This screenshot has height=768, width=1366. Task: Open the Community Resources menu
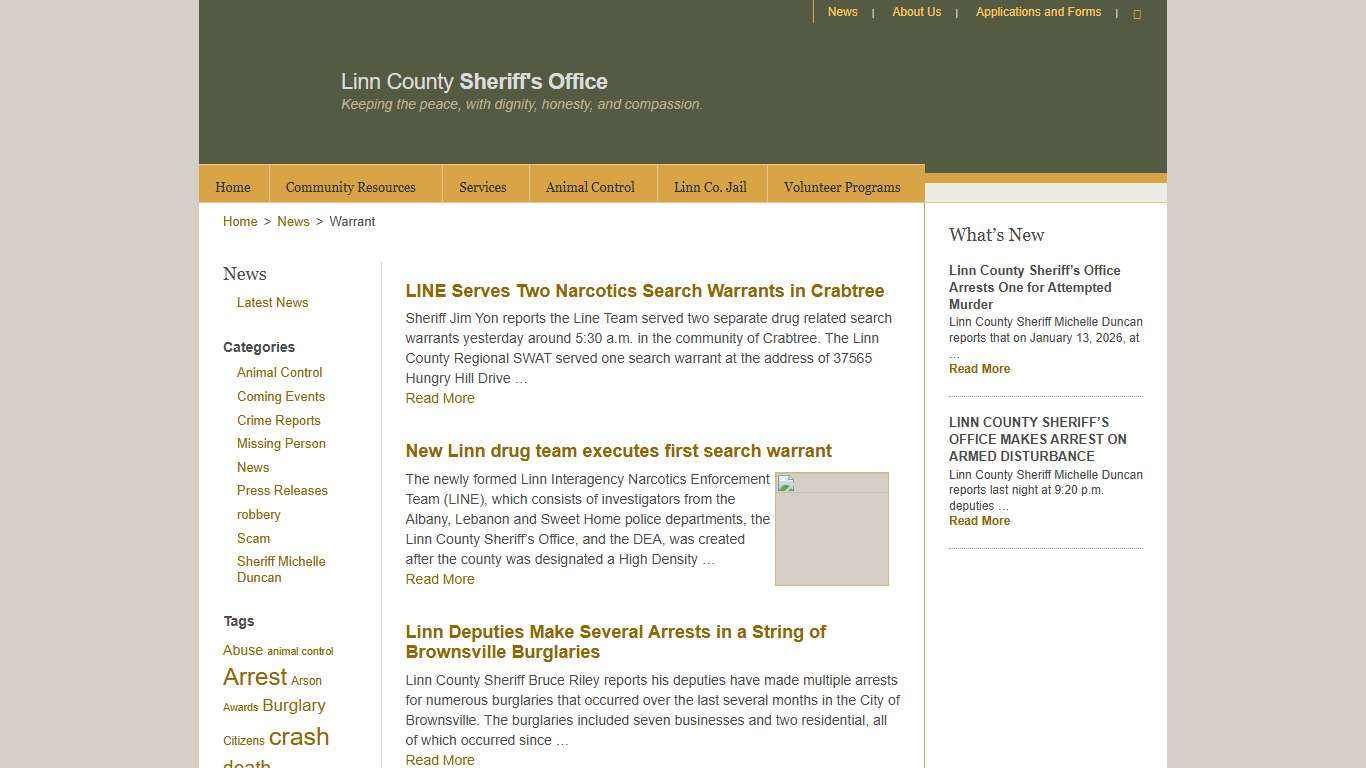click(350, 187)
